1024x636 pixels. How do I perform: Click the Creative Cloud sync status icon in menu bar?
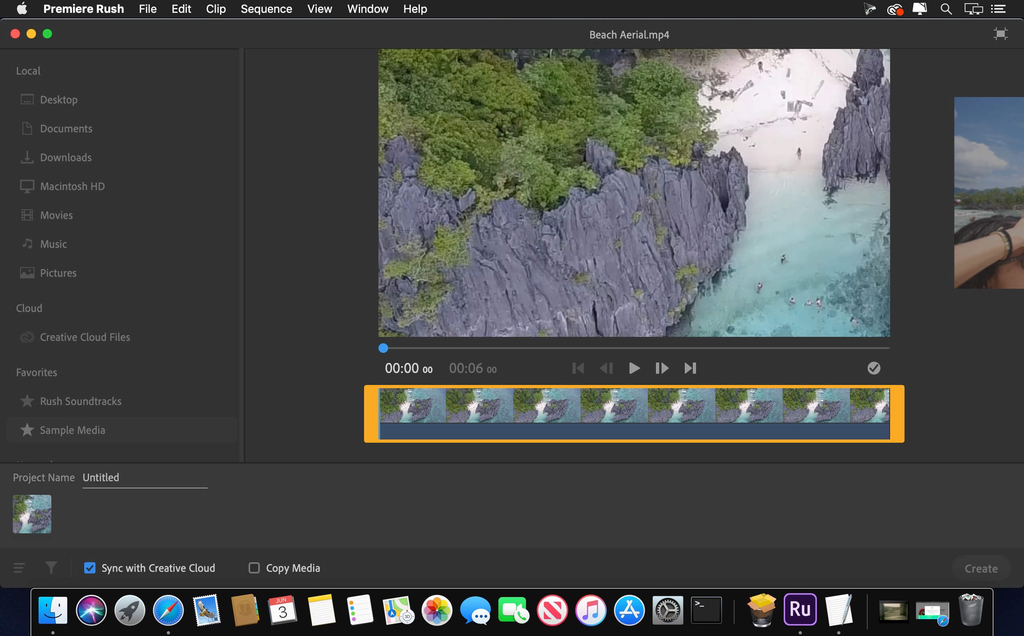(893, 9)
